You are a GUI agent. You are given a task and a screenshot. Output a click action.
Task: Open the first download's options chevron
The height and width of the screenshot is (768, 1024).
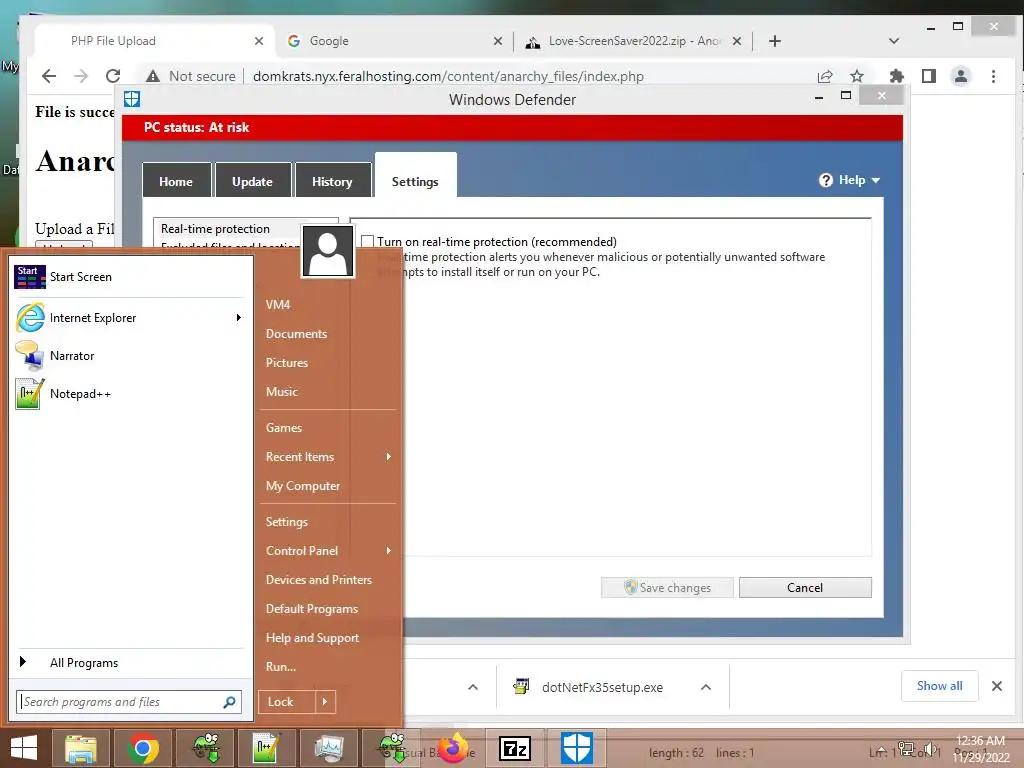pos(473,687)
